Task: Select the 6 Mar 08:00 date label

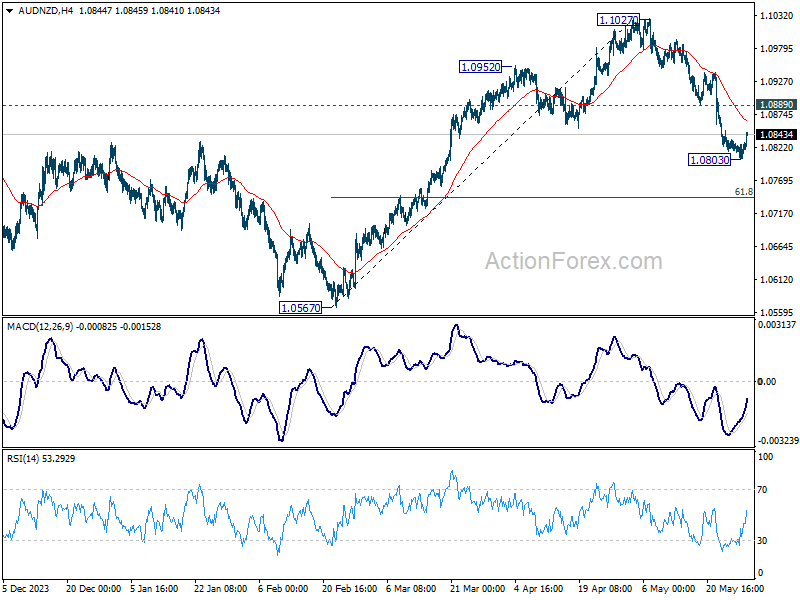Action: (411, 588)
